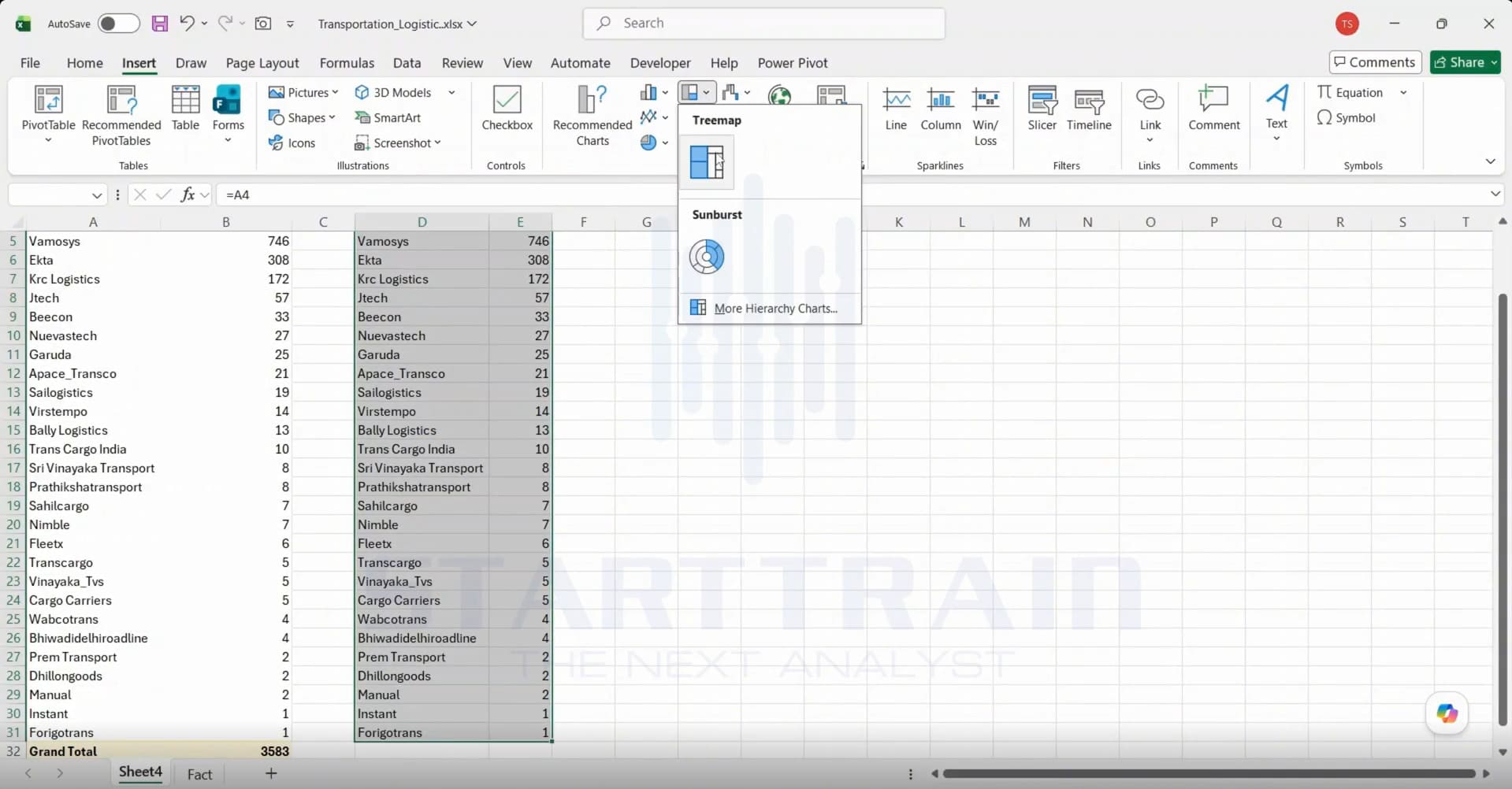1512x789 pixels.
Task: Open Recommended Charts
Action: pyautogui.click(x=593, y=116)
